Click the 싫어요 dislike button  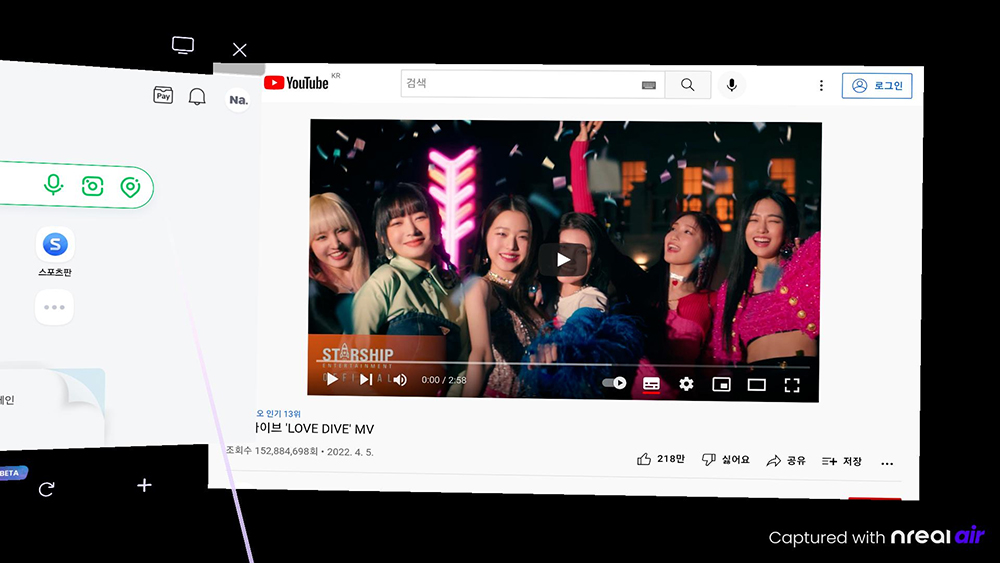725,460
